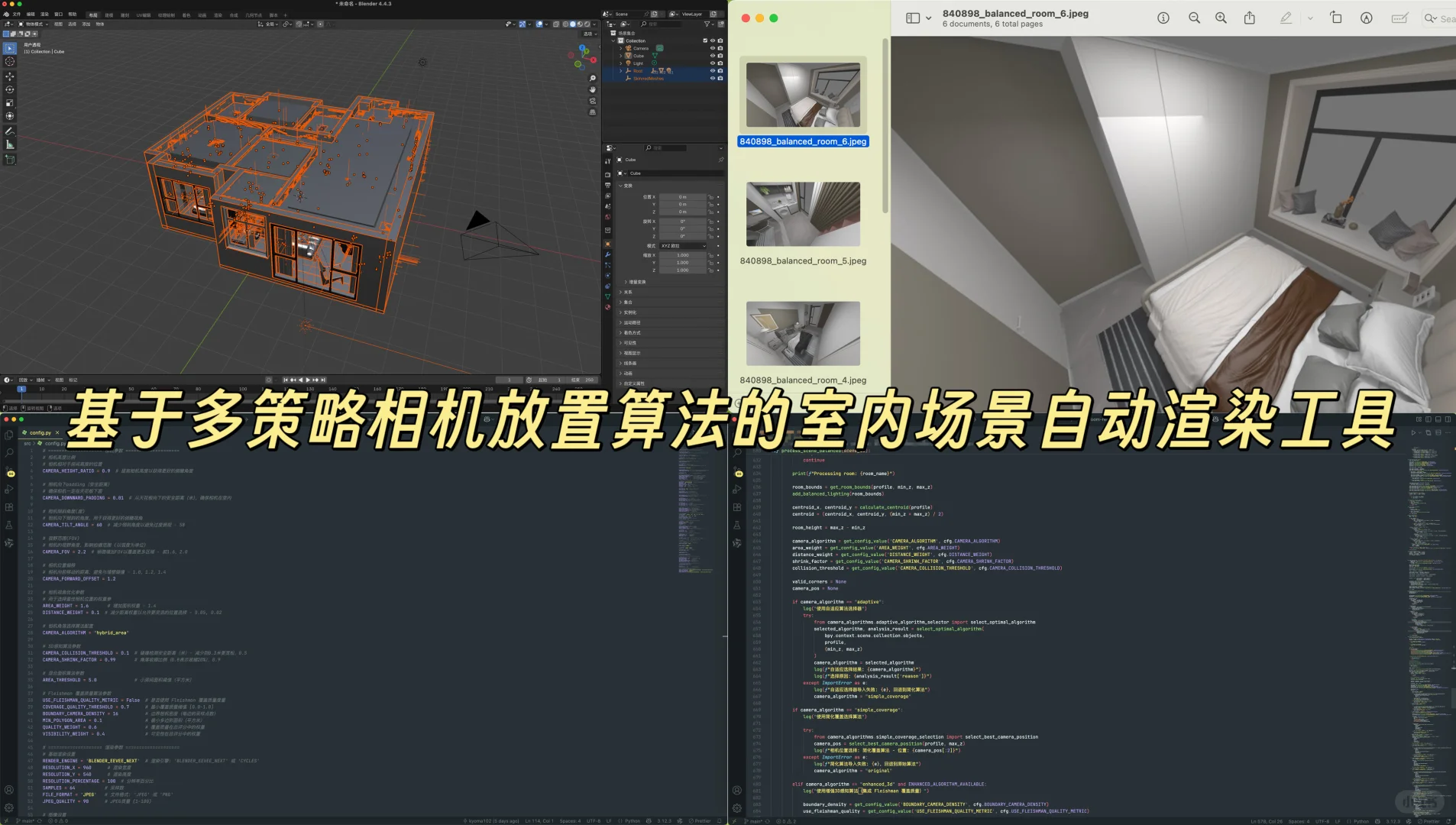
Task: Activate the Cursor tool in the viewport
Action: click(x=9, y=60)
